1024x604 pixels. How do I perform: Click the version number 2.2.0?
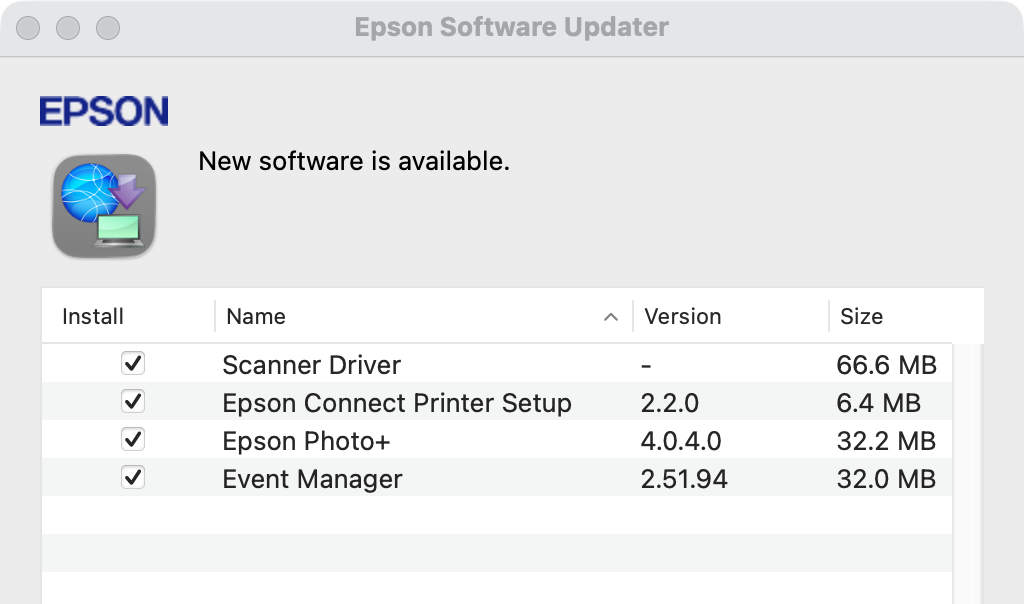click(669, 403)
